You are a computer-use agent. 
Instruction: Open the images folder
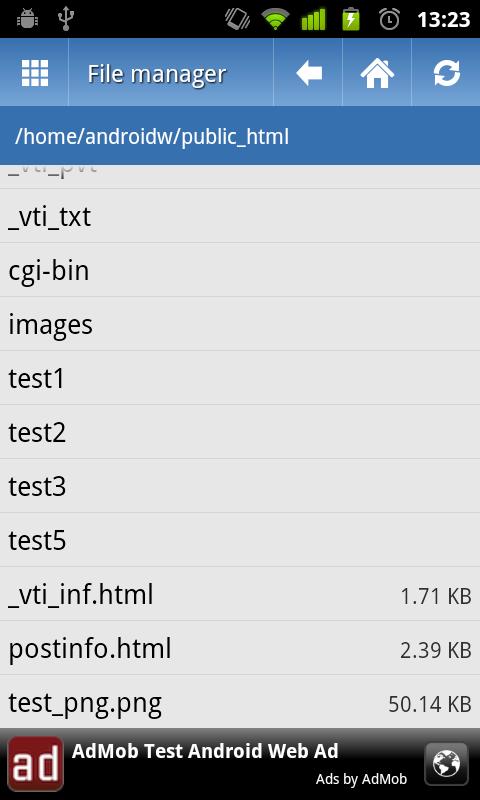240,324
